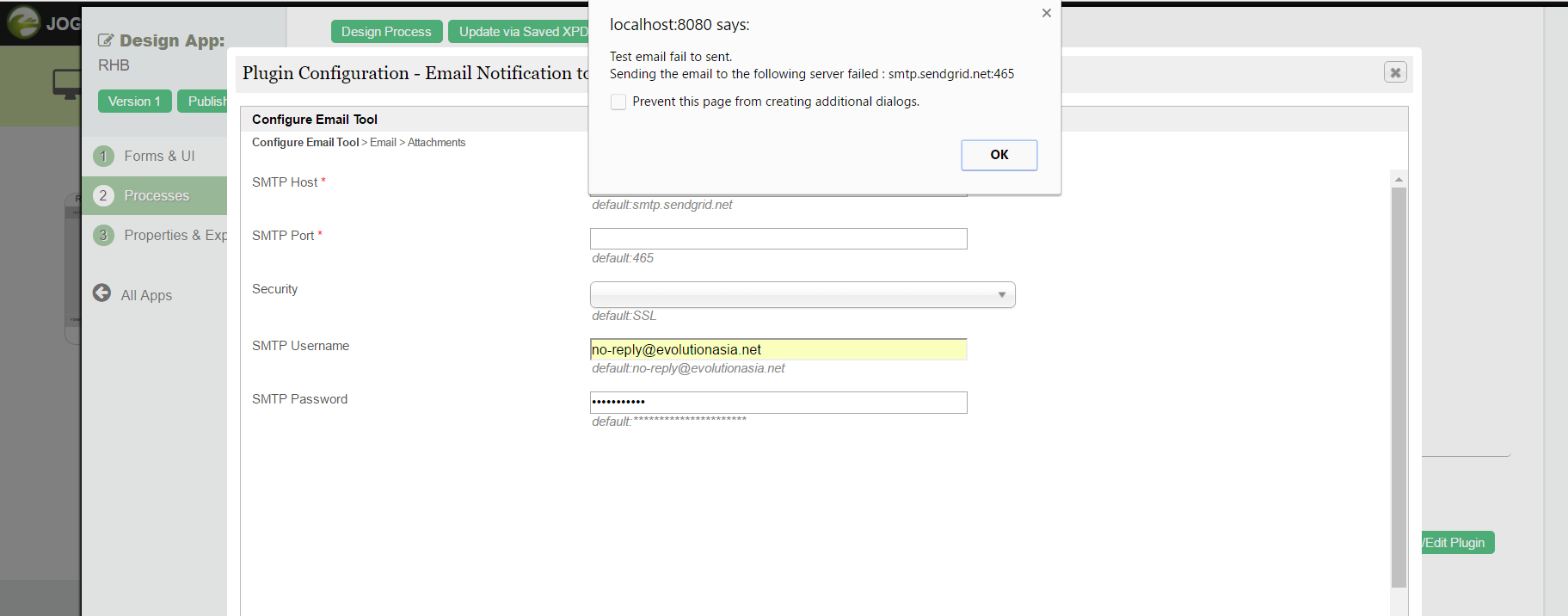The image size is (1568, 616).
Task: Click the SMTP Password field
Action: click(778, 403)
